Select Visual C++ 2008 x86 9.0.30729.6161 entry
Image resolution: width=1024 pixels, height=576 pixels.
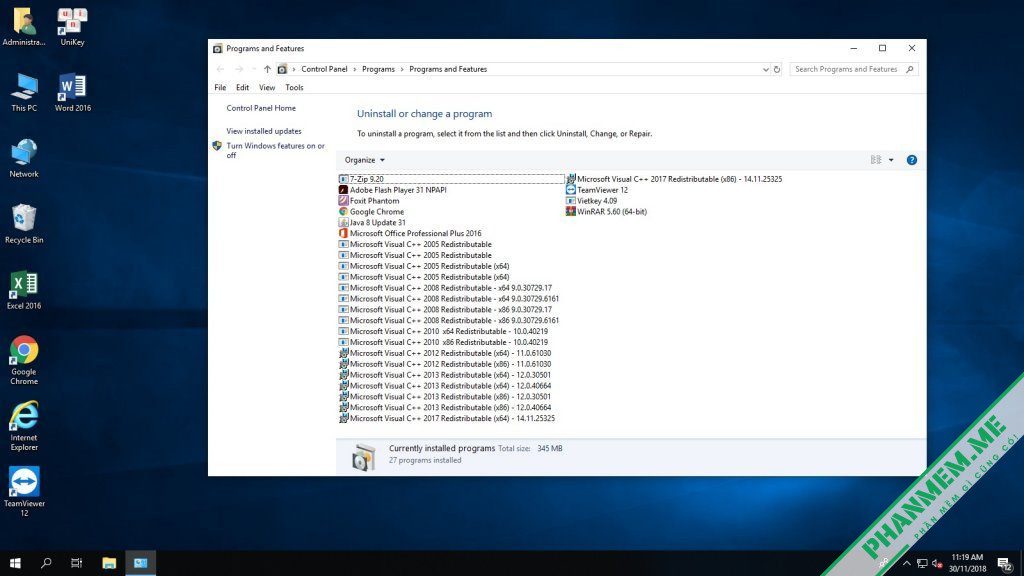[449, 321]
